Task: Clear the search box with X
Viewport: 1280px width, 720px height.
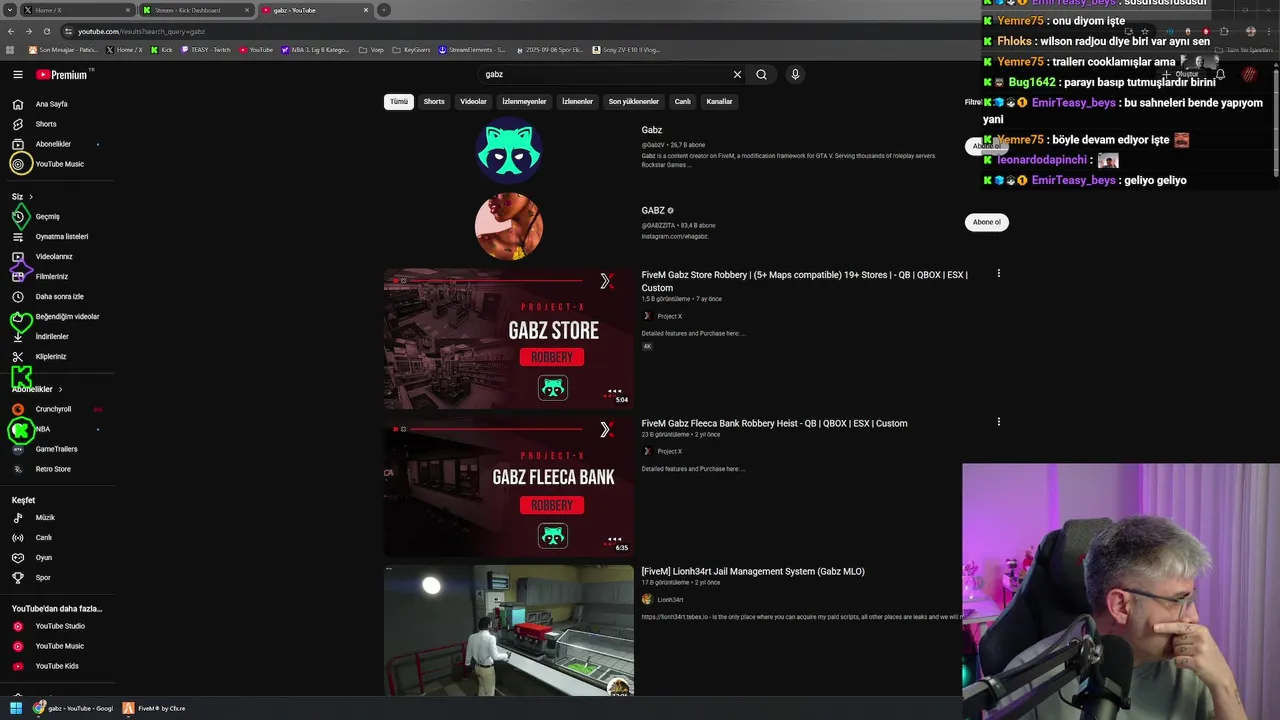Action: tap(737, 75)
